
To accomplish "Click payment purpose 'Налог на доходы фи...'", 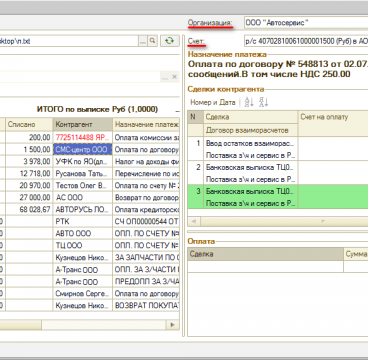I will [x=146, y=162].
